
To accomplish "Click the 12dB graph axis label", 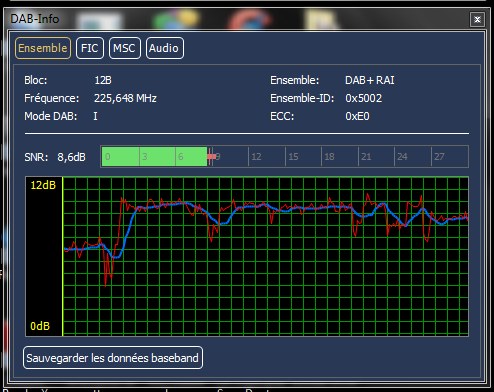I will 43,185.
